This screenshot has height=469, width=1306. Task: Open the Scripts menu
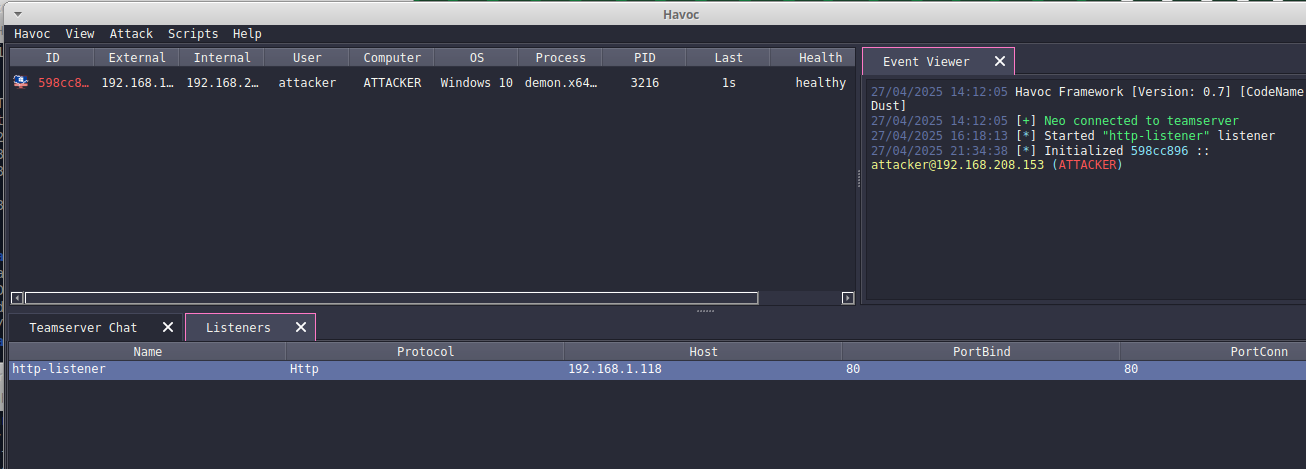(193, 33)
